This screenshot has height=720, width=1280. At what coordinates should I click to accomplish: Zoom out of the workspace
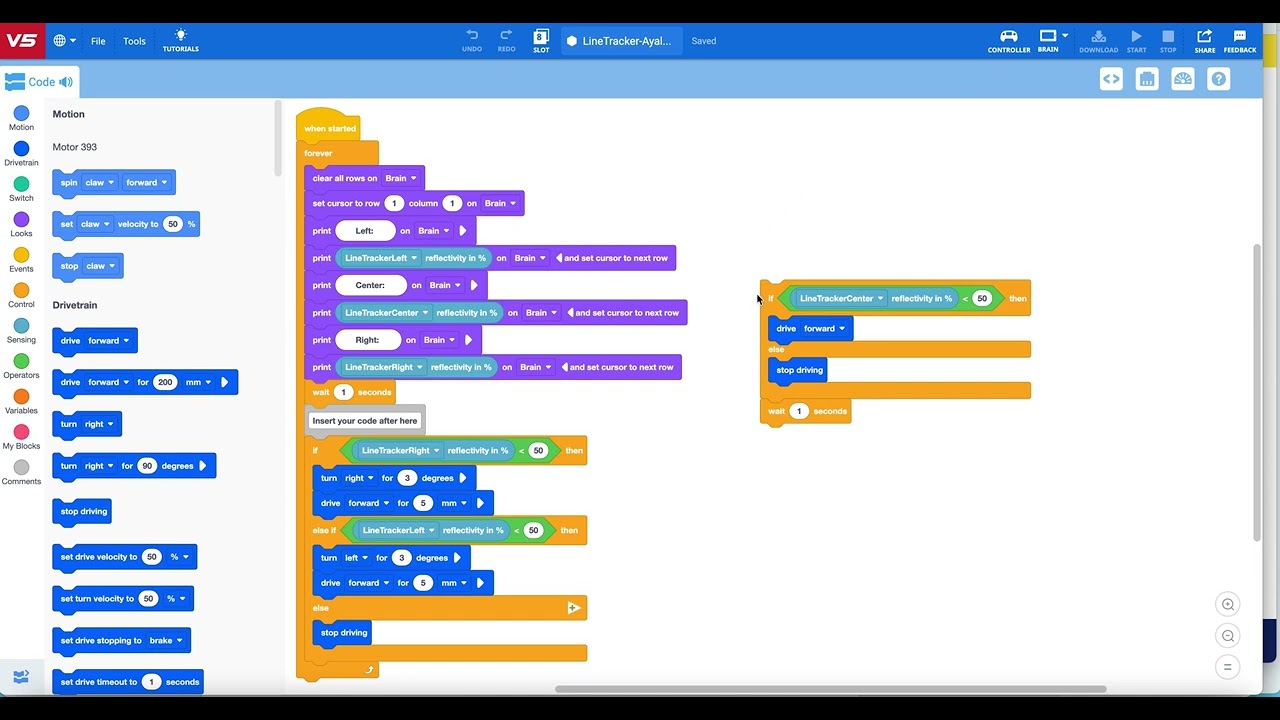coord(1228,636)
